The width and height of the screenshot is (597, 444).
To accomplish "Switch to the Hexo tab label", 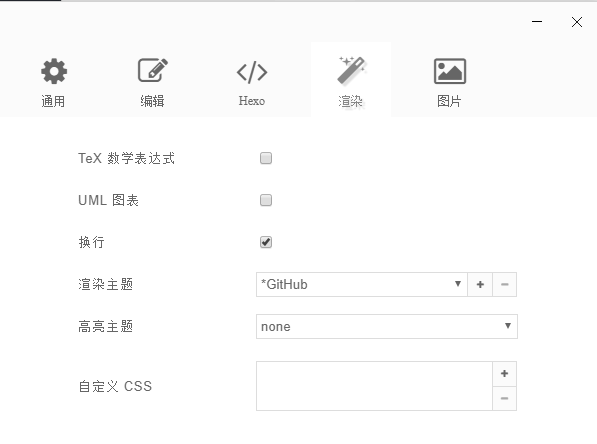I will (252, 101).
